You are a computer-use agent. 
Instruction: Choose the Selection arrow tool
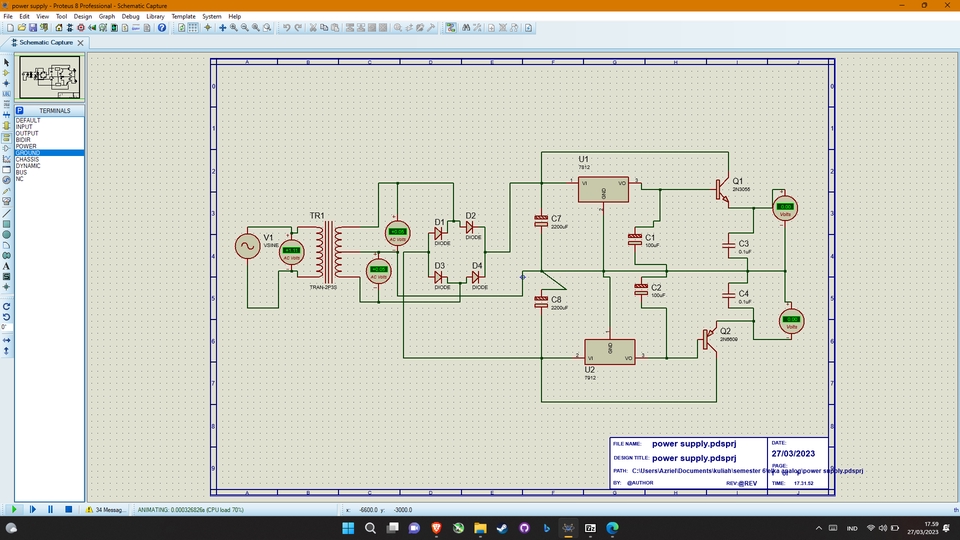tap(6, 62)
